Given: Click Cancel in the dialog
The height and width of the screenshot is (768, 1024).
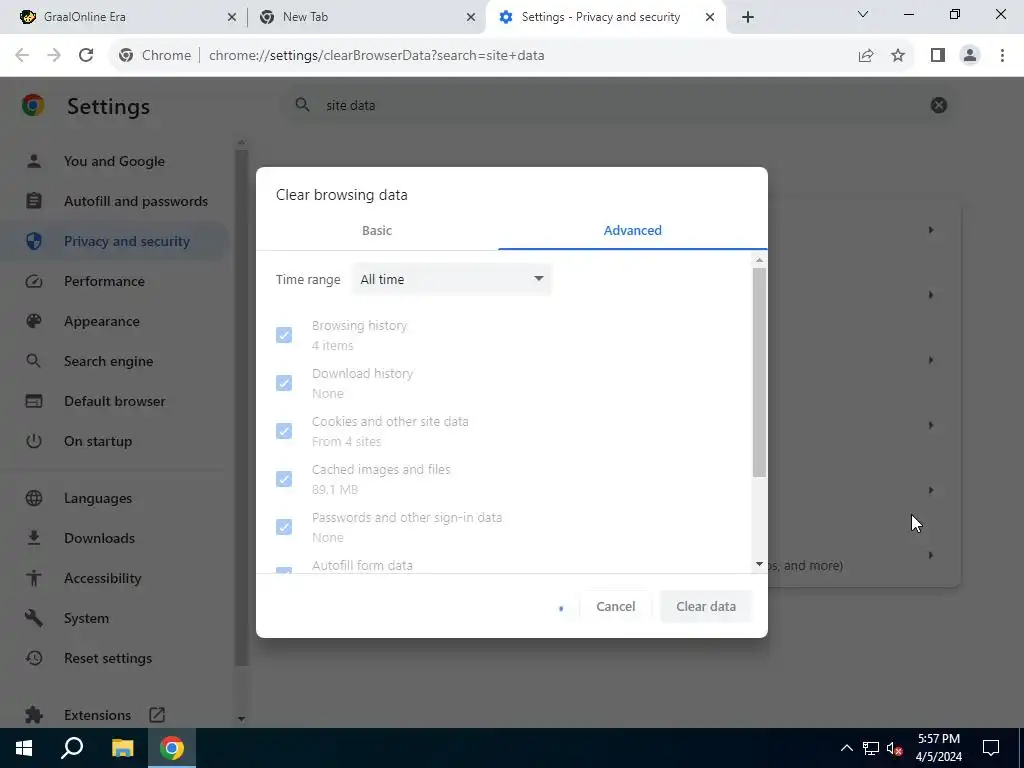Looking at the screenshot, I should (x=615, y=607).
